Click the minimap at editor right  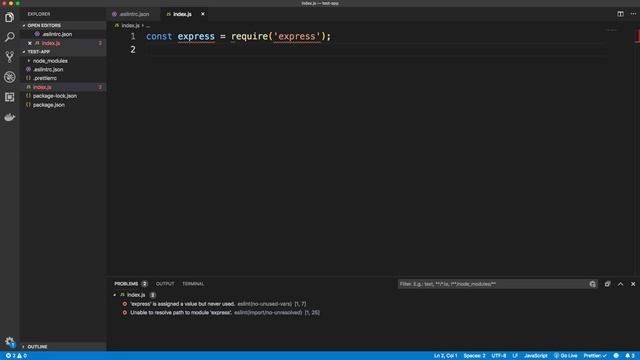tap(611, 30)
